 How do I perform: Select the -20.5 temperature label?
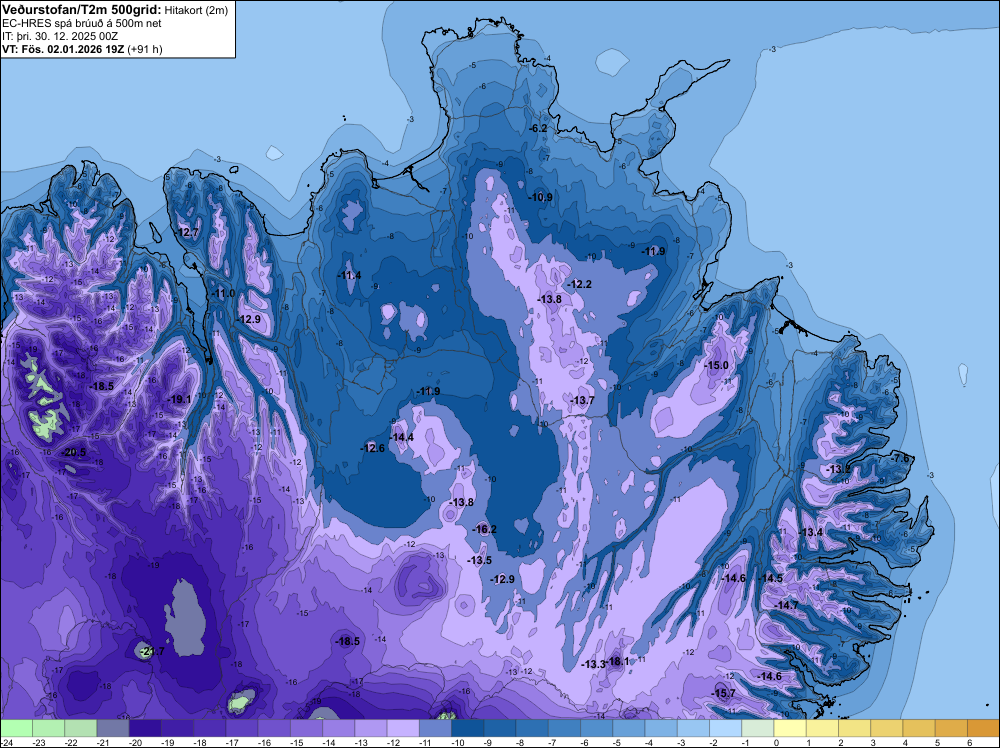(73, 452)
